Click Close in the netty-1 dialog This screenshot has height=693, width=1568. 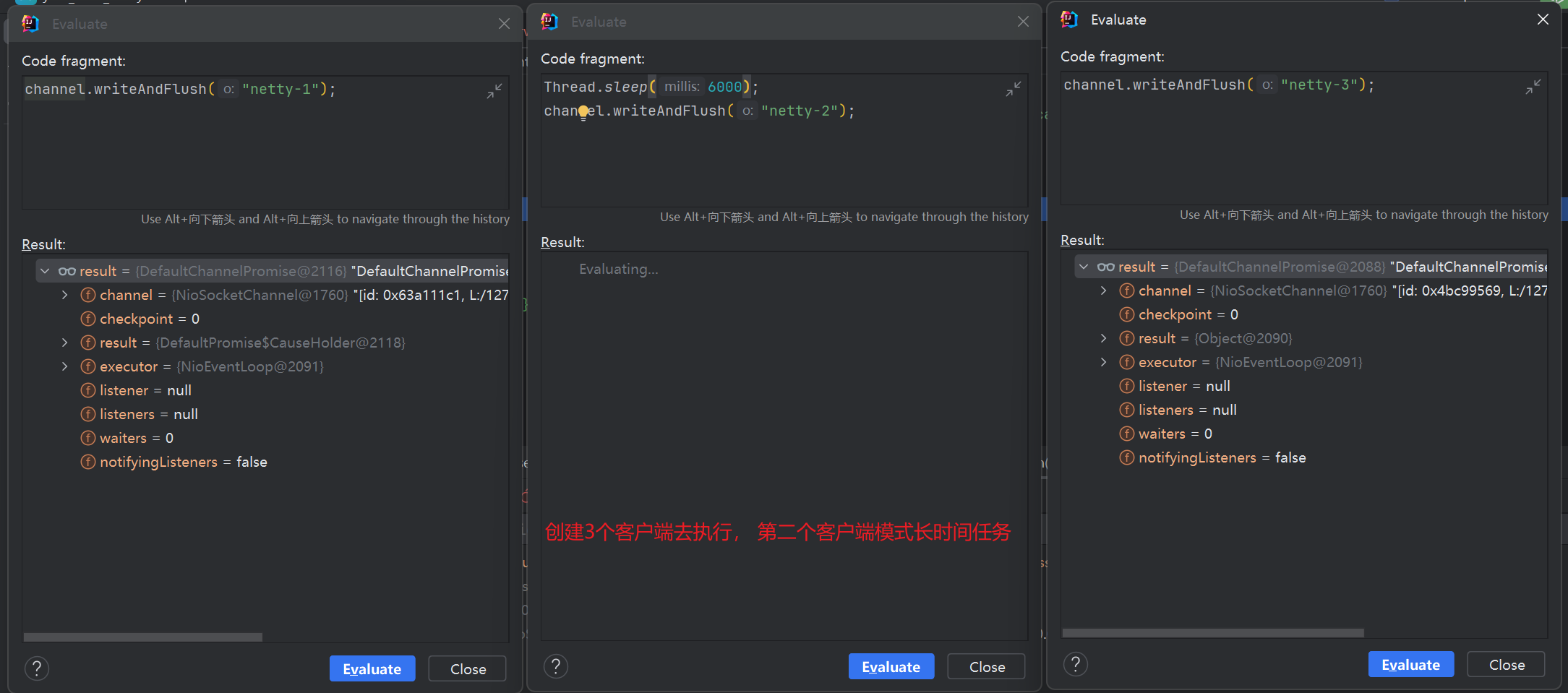pos(468,668)
